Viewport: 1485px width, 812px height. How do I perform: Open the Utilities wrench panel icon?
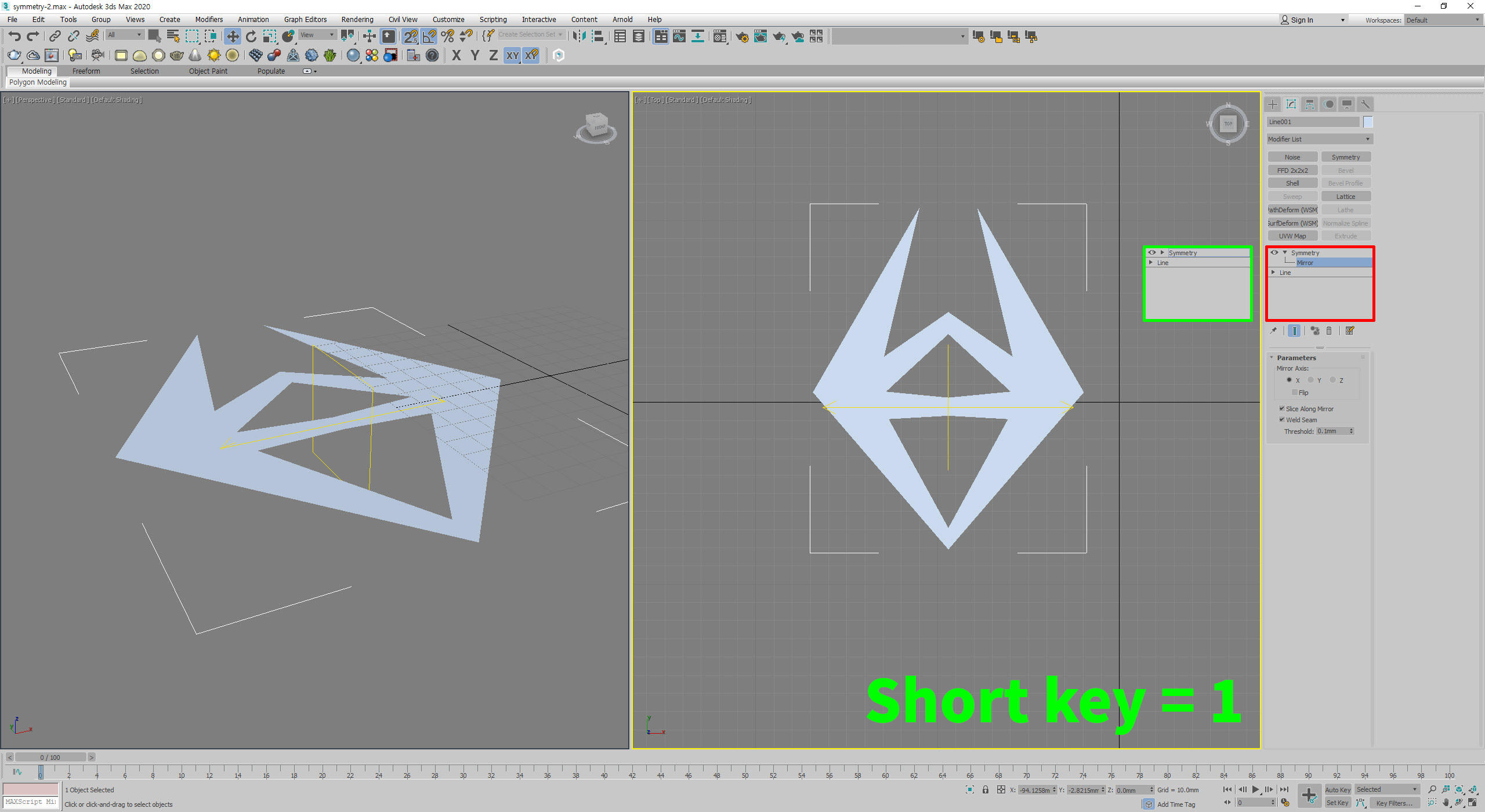coord(1366,104)
